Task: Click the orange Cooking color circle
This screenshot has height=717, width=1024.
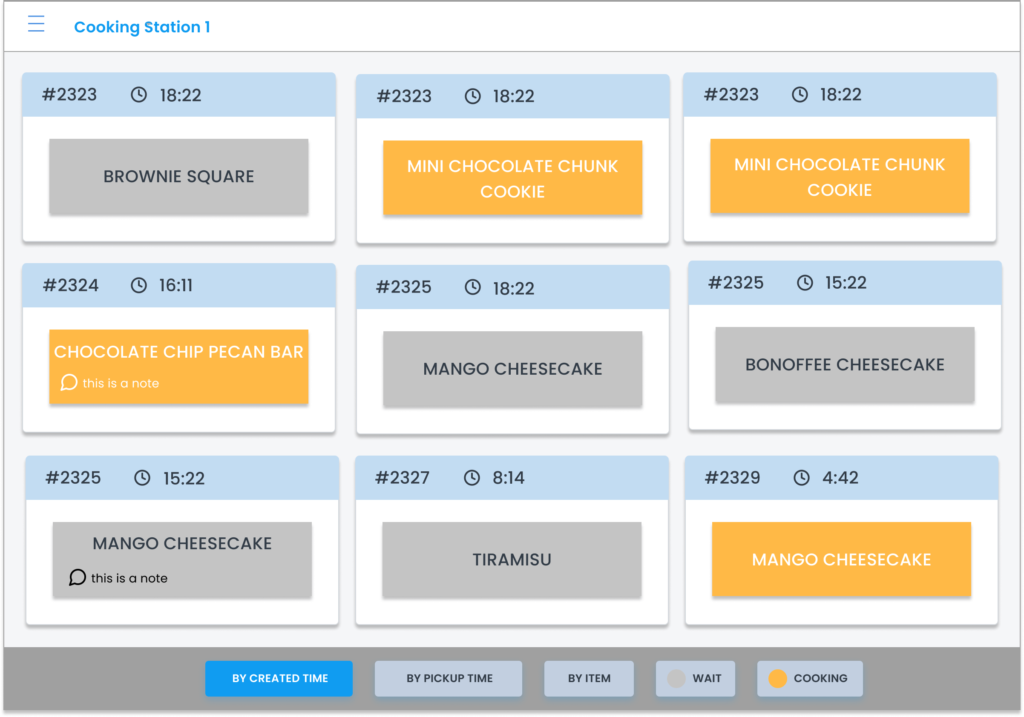Action: point(777,678)
